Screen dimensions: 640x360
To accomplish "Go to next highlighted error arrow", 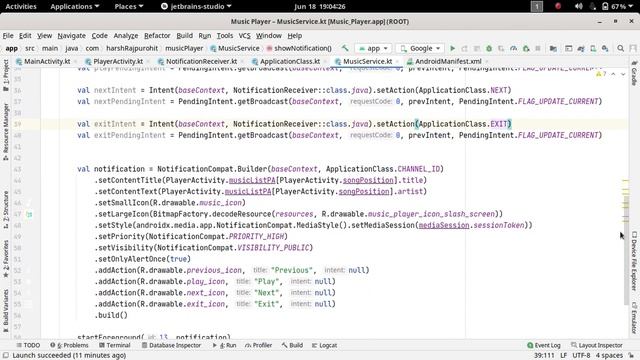I will coord(623,74).
